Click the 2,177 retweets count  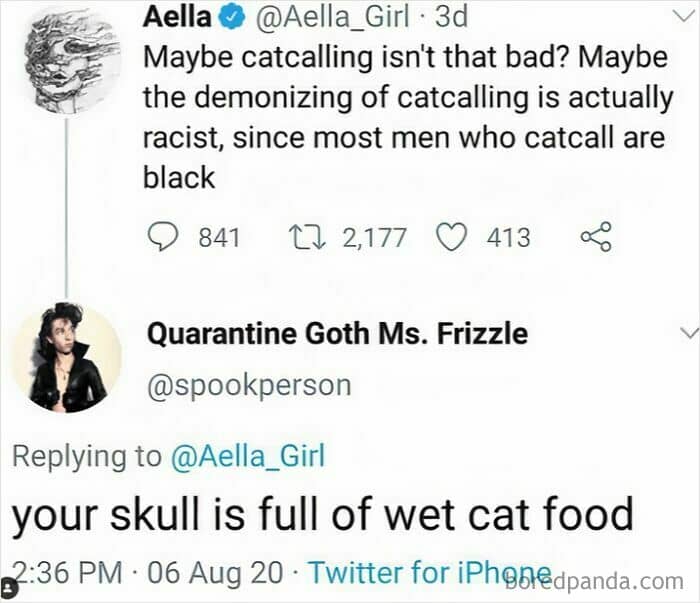pyautogui.click(x=374, y=237)
